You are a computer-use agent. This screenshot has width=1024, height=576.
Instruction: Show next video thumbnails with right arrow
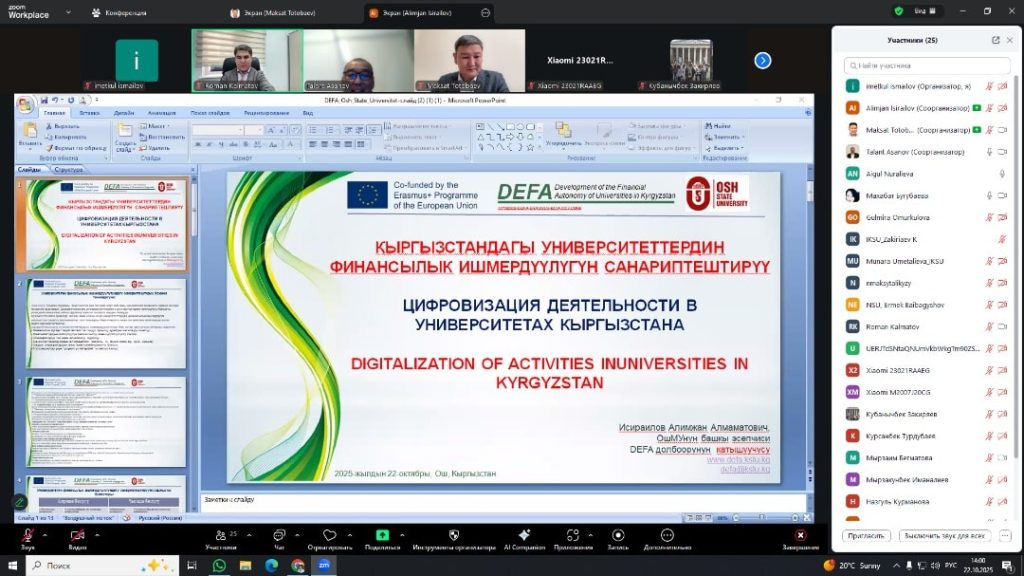[x=762, y=60]
